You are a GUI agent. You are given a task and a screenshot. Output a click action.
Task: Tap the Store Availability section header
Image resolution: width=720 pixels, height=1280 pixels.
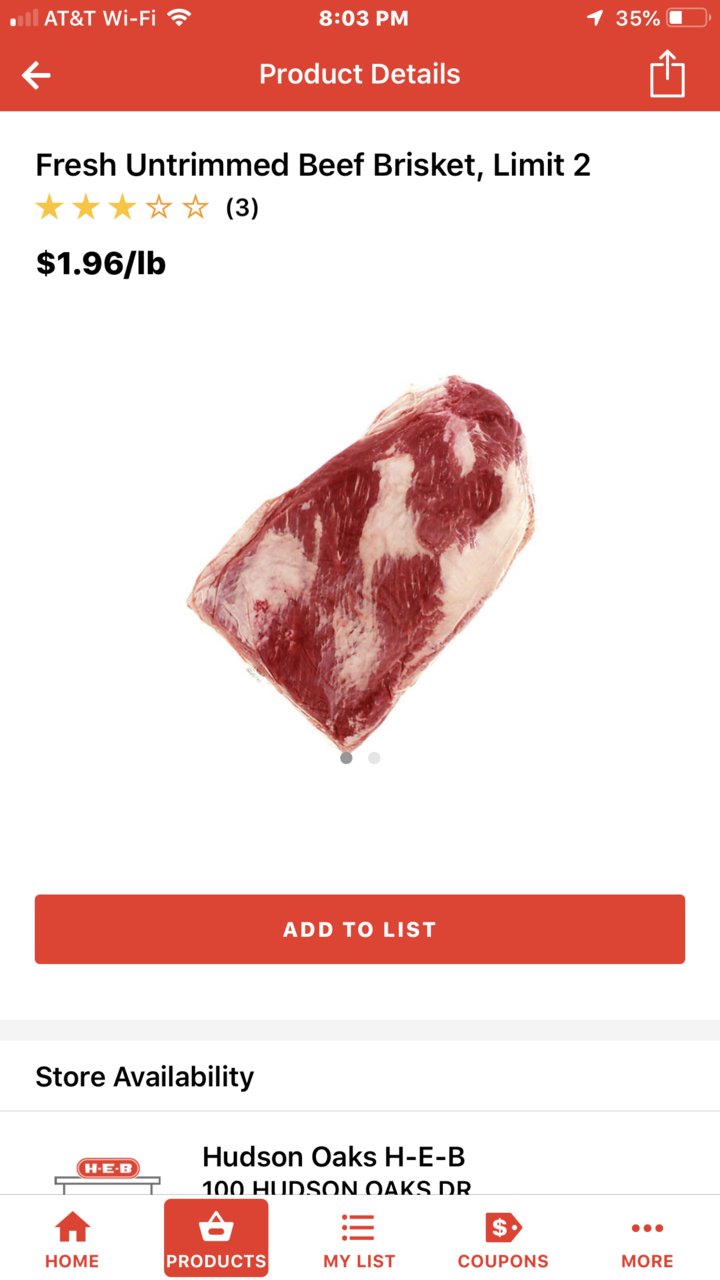coord(145,1077)
